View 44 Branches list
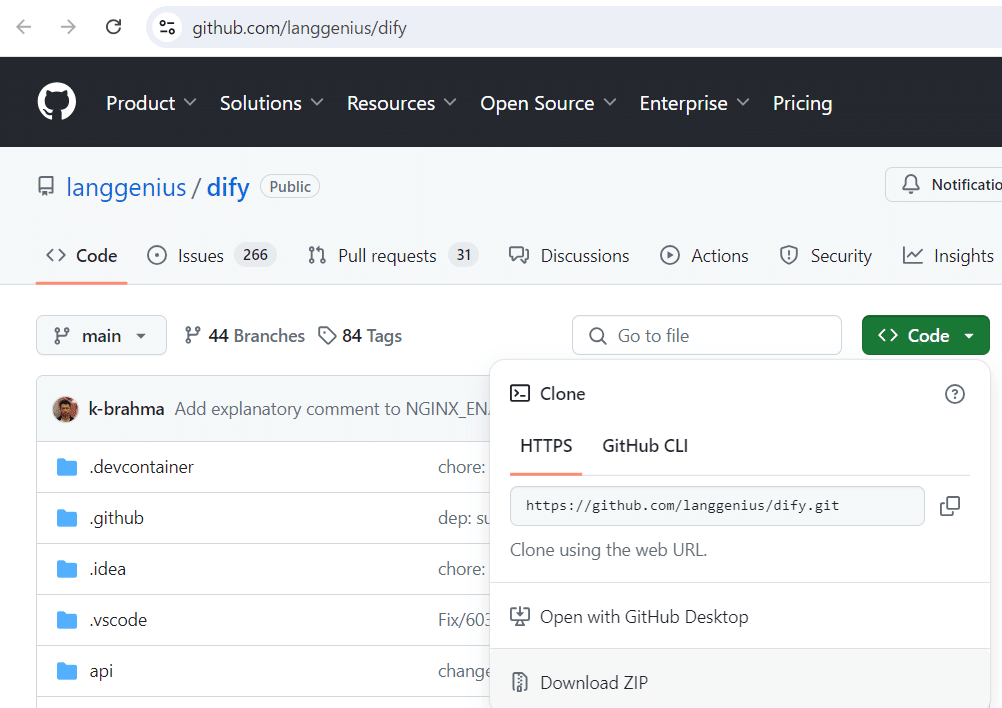The width and height of the screenshot is (1002, 708). 245,335
